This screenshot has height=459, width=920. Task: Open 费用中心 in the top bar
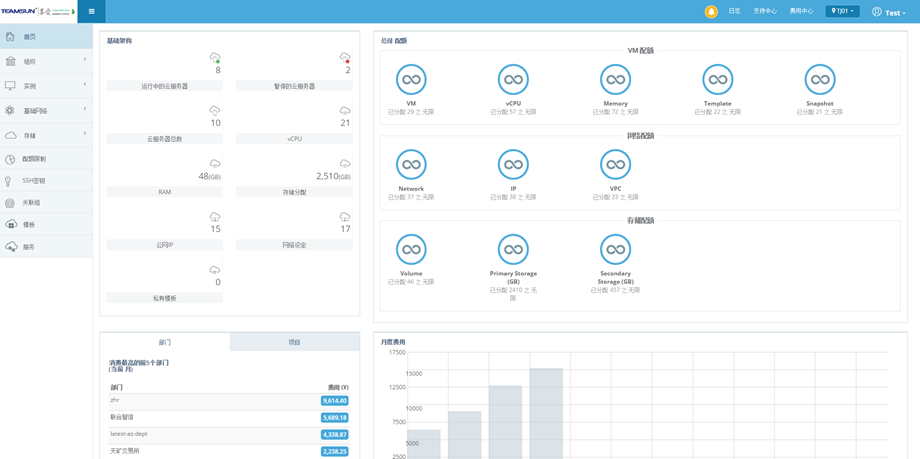tap(801, 11)
